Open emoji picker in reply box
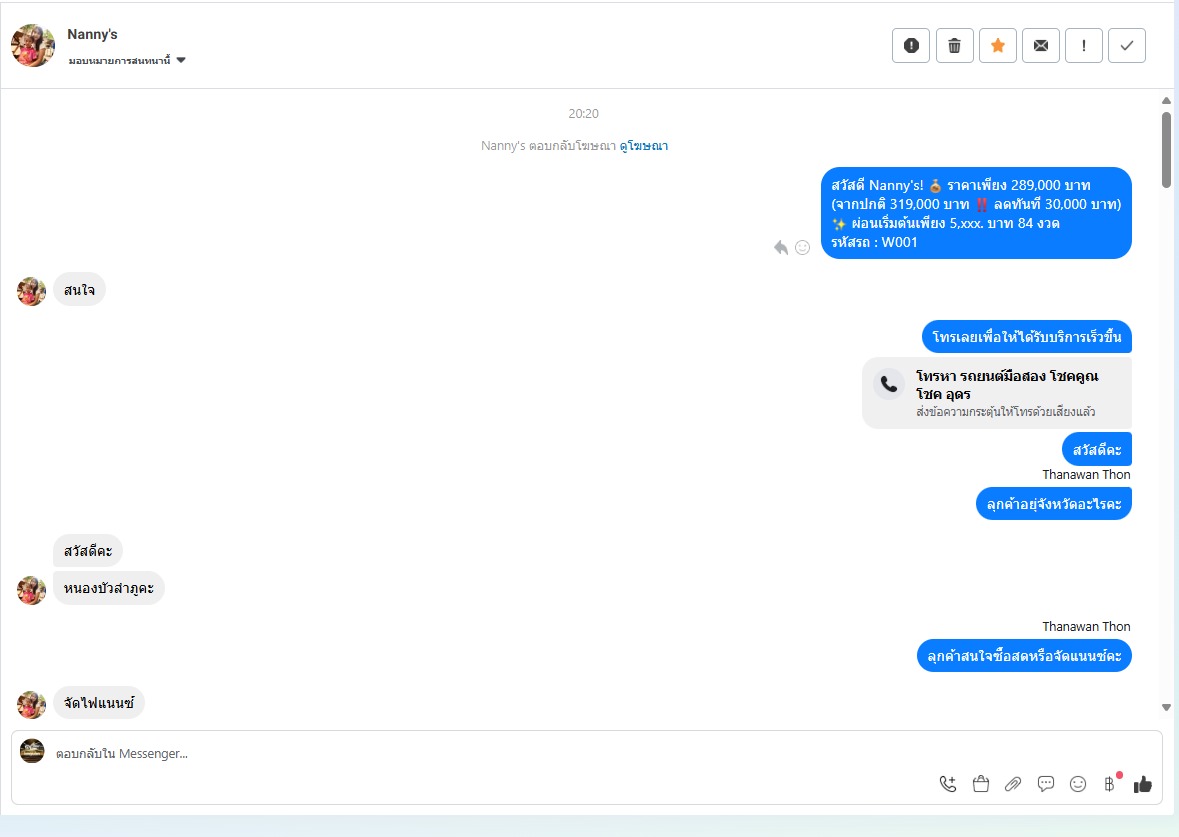1179x837 pixels. point(1077,784)
